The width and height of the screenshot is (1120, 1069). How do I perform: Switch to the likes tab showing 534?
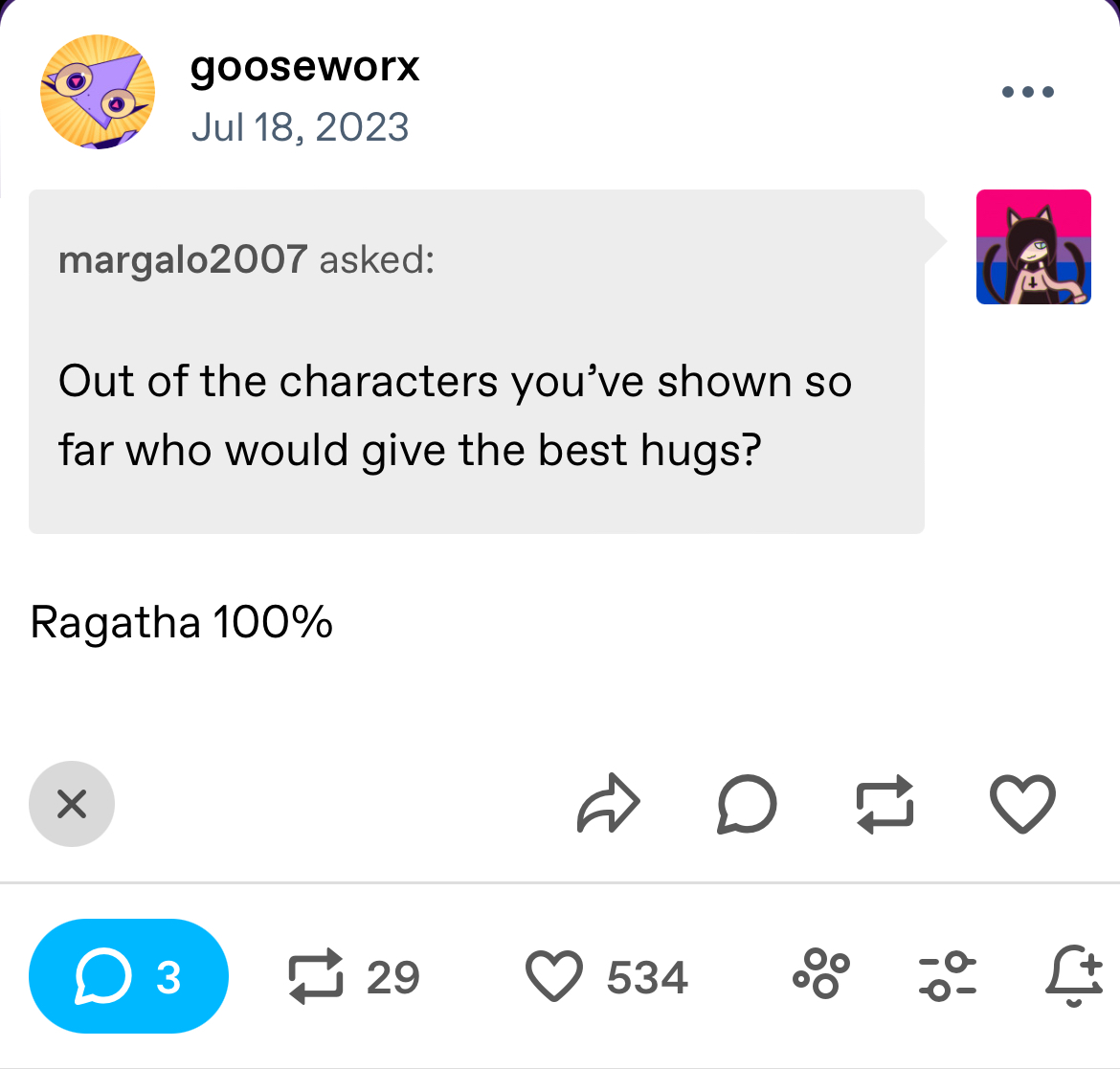click(x=607, y=976)
